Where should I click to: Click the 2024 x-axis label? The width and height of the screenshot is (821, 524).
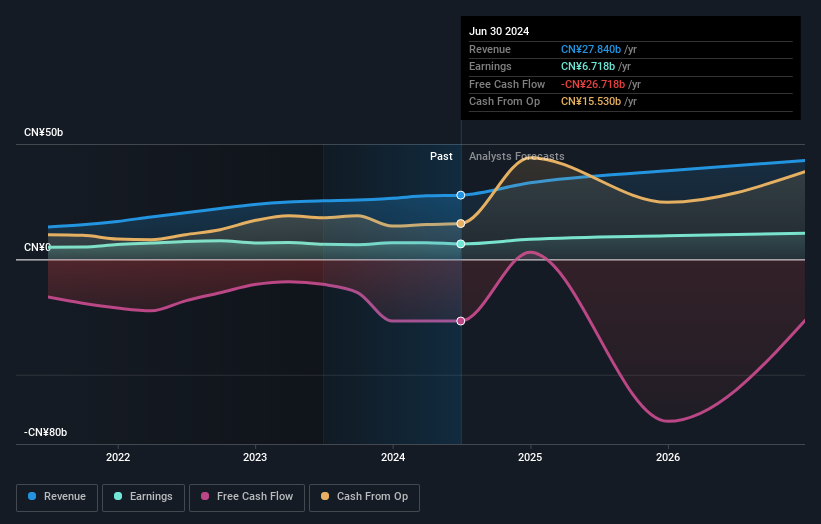(393, 457)
